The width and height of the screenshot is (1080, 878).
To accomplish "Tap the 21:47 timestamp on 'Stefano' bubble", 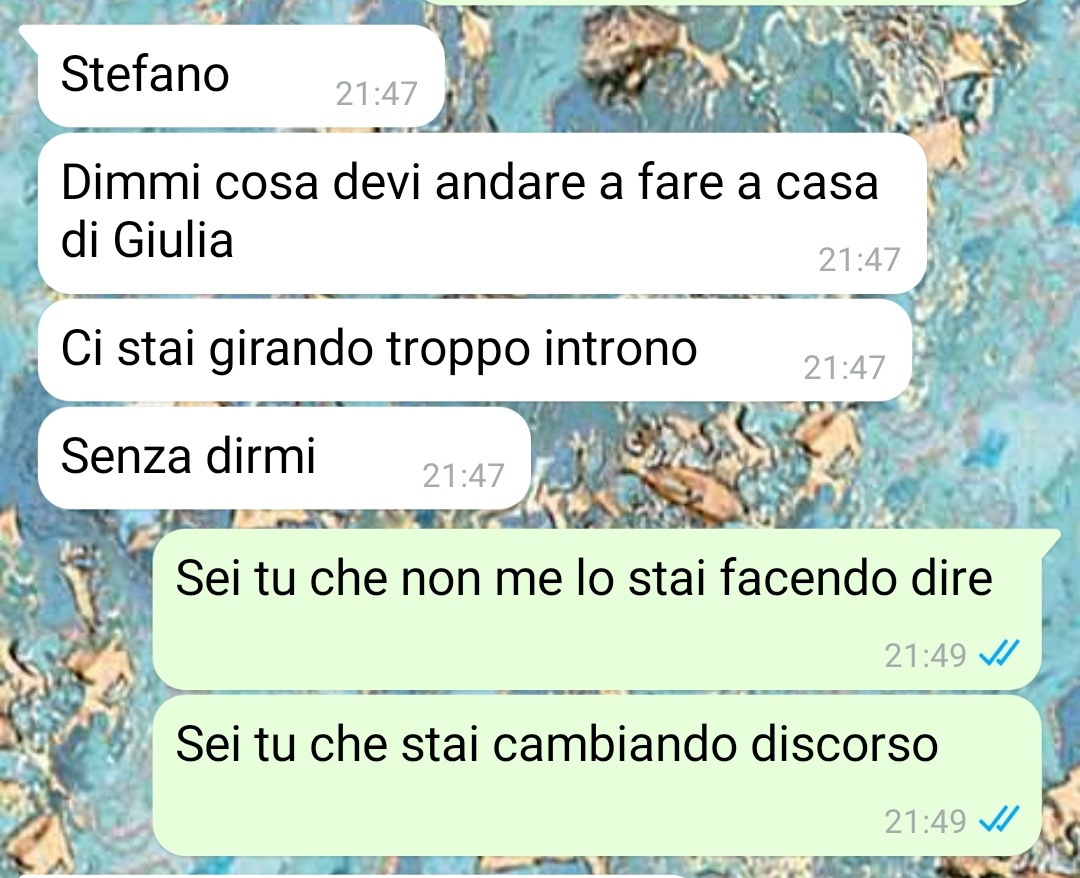I will (377, 94).
